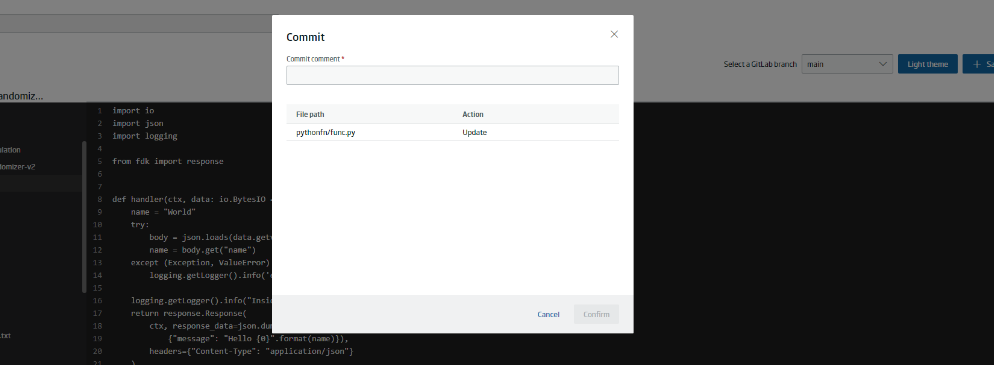Click the File path column header
The width and height of the screenshot is (994, 365).
click(x=310, y=114)
